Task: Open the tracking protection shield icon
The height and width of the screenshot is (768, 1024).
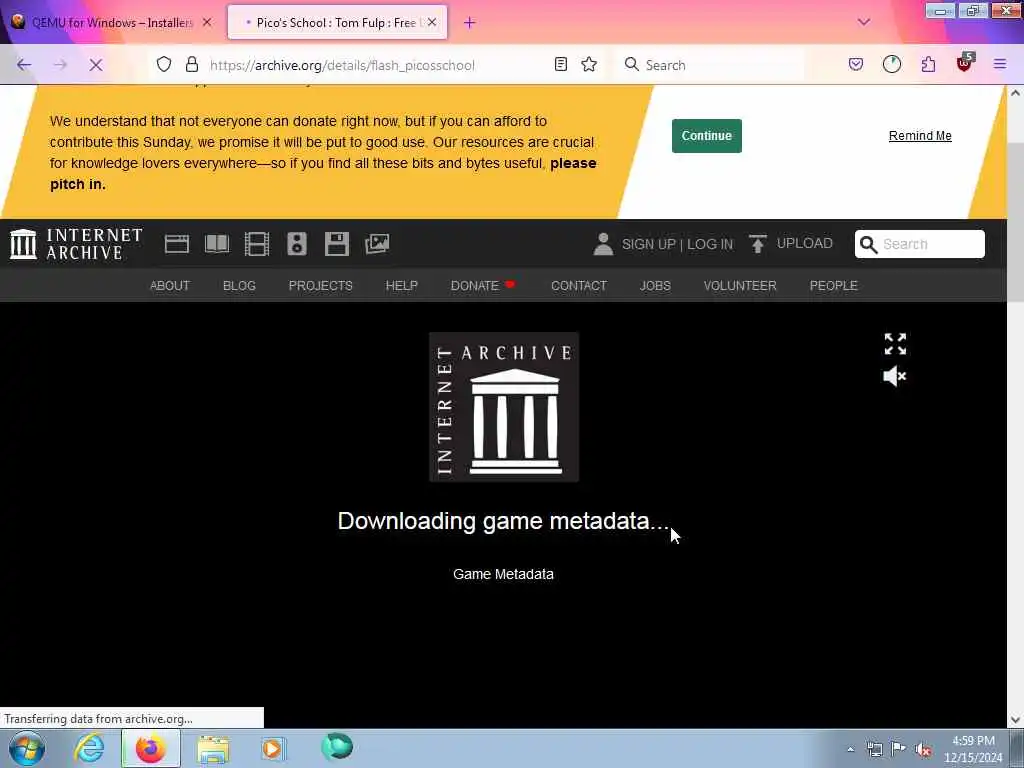Action: (164, 64)
